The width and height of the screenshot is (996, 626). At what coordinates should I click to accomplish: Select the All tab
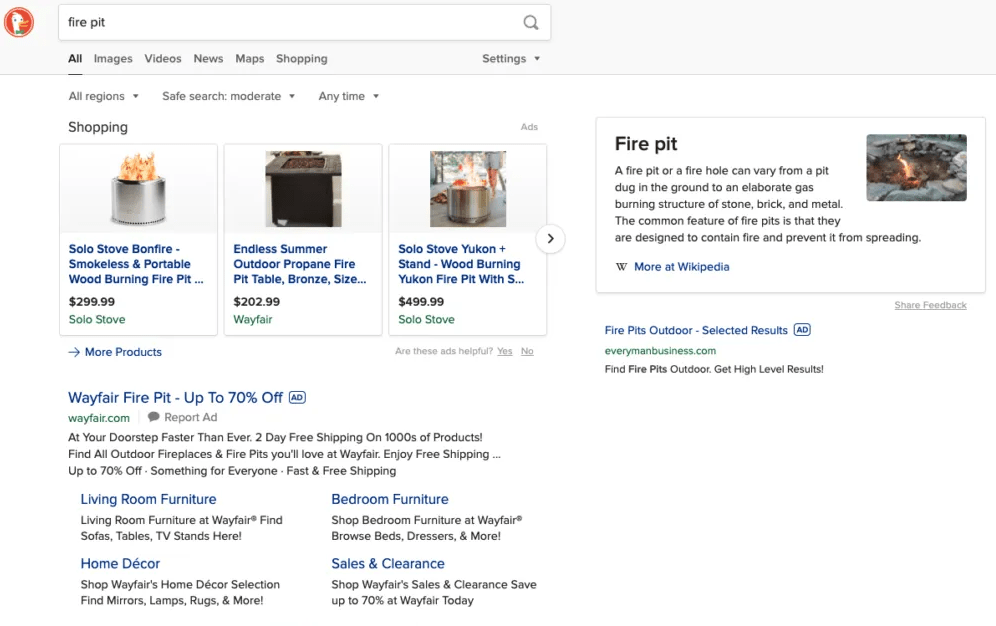[75, 58]
